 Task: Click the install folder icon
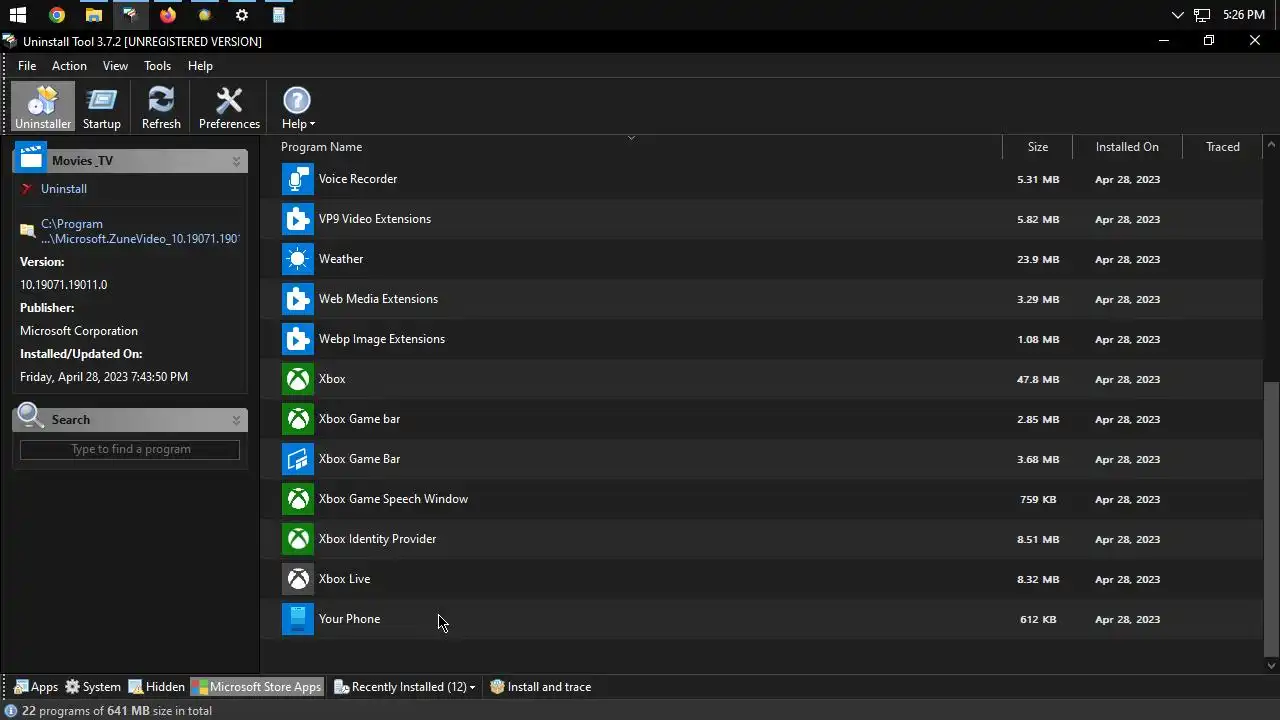click(x=28, y=231)
